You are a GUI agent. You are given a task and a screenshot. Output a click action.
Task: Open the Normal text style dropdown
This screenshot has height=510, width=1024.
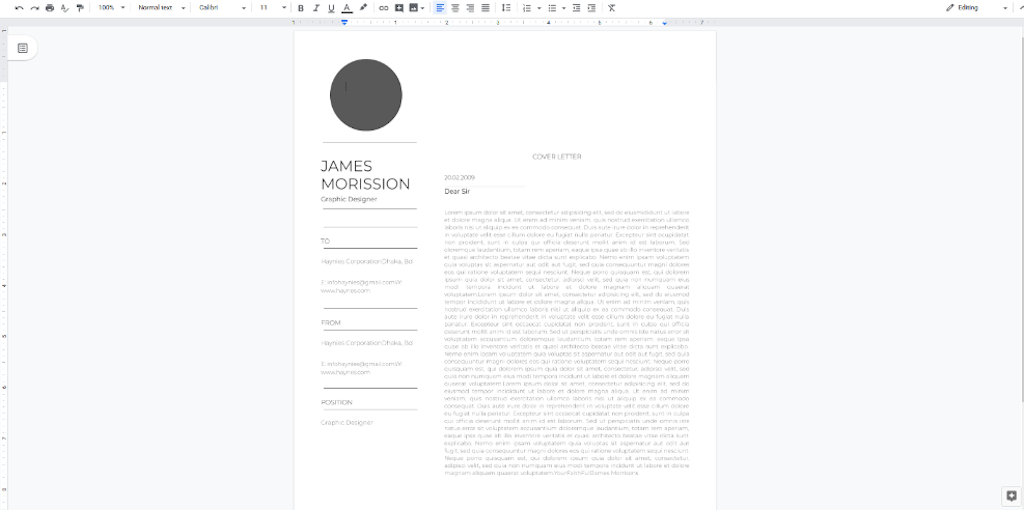161,8
